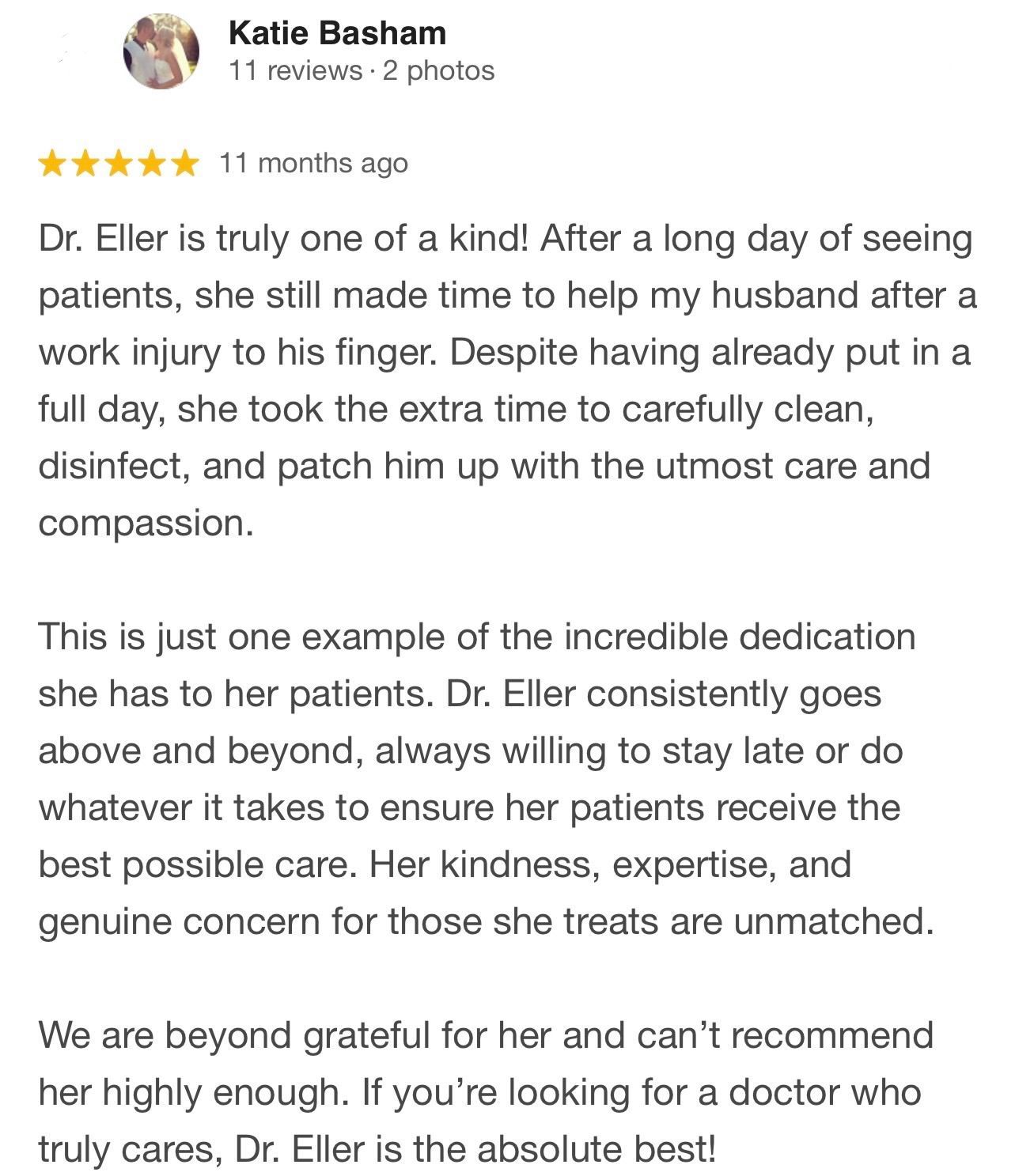
Task: Click the word "compassion." ending the first paragraph
Action: 146,523
